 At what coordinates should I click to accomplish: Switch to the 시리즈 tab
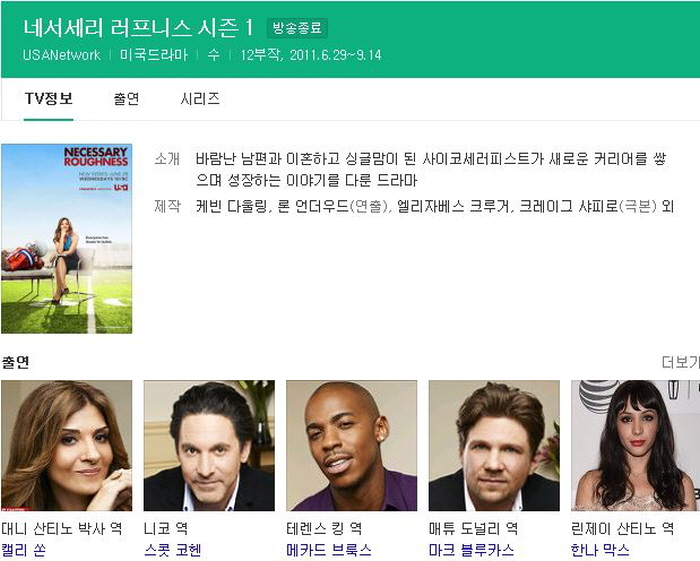tap(200, 99)
